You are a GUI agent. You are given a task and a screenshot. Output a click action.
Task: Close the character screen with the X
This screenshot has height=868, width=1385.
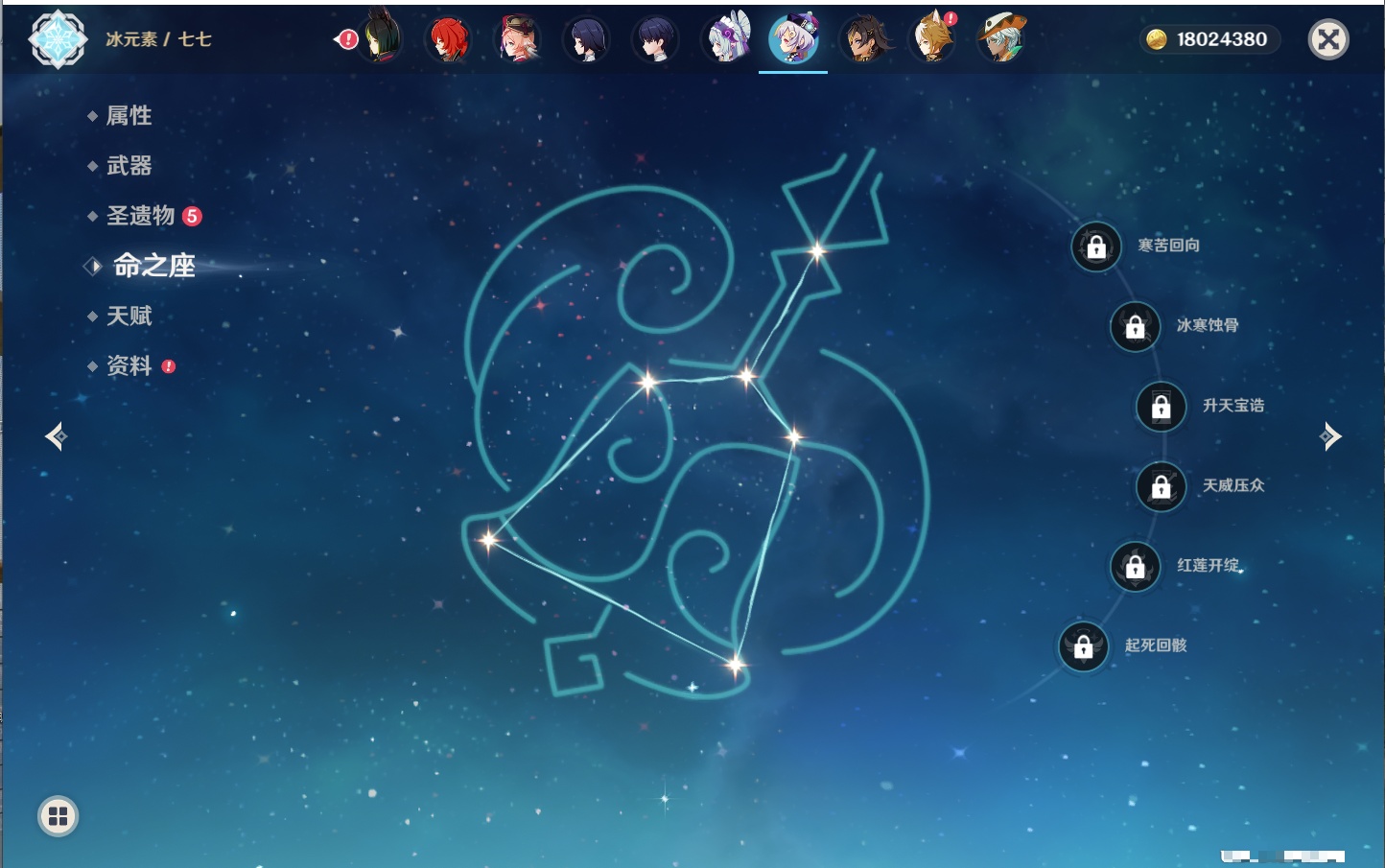(x=1328, y=39)
